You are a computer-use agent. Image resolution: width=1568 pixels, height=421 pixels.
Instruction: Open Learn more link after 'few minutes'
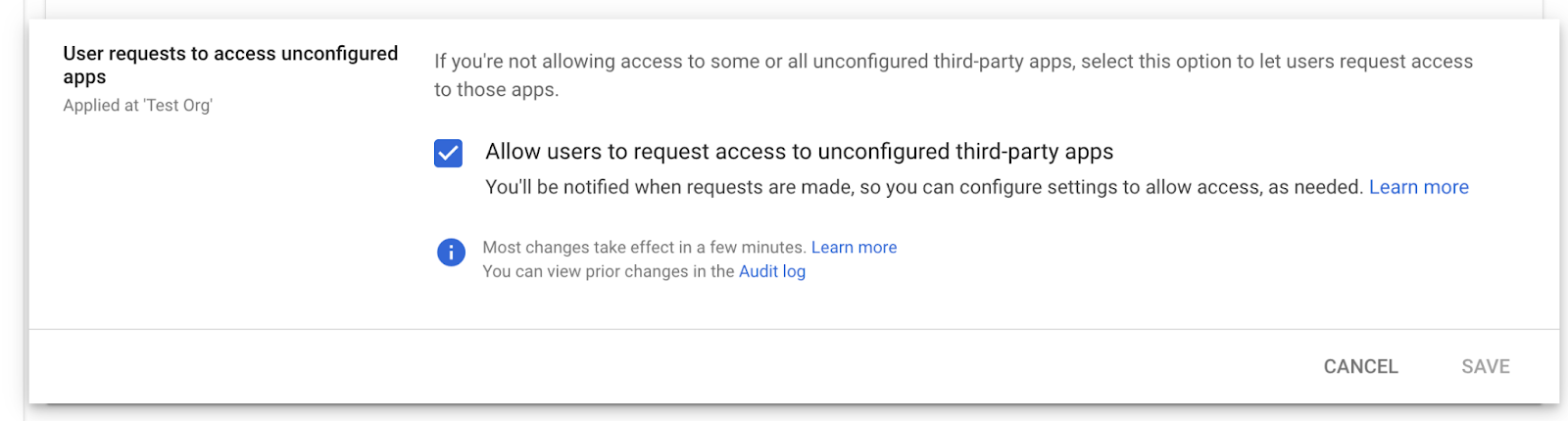pyautogui.click(x=854, y=248)
